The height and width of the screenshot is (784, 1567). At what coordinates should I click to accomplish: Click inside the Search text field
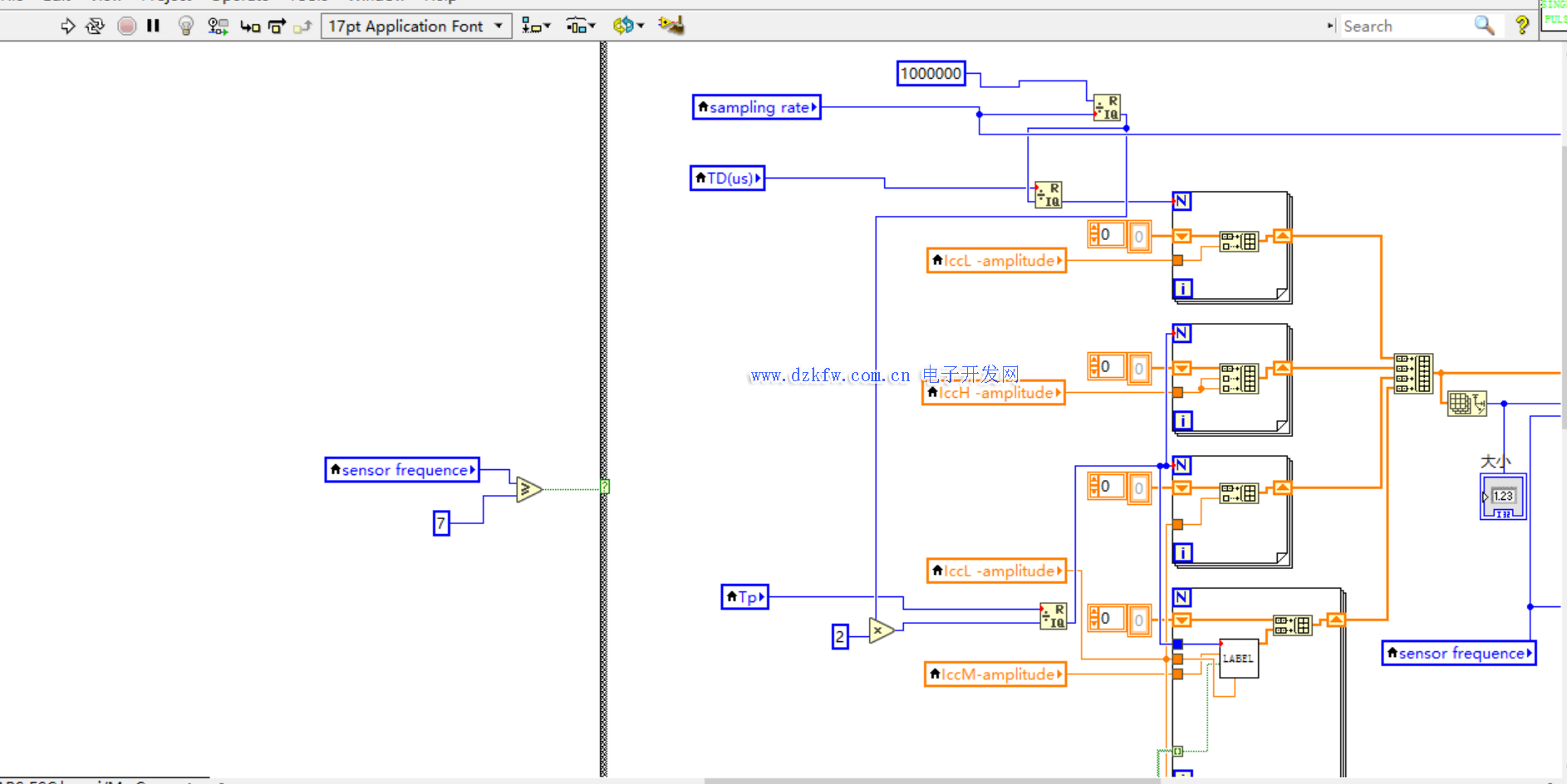[x=1404, y=27]
